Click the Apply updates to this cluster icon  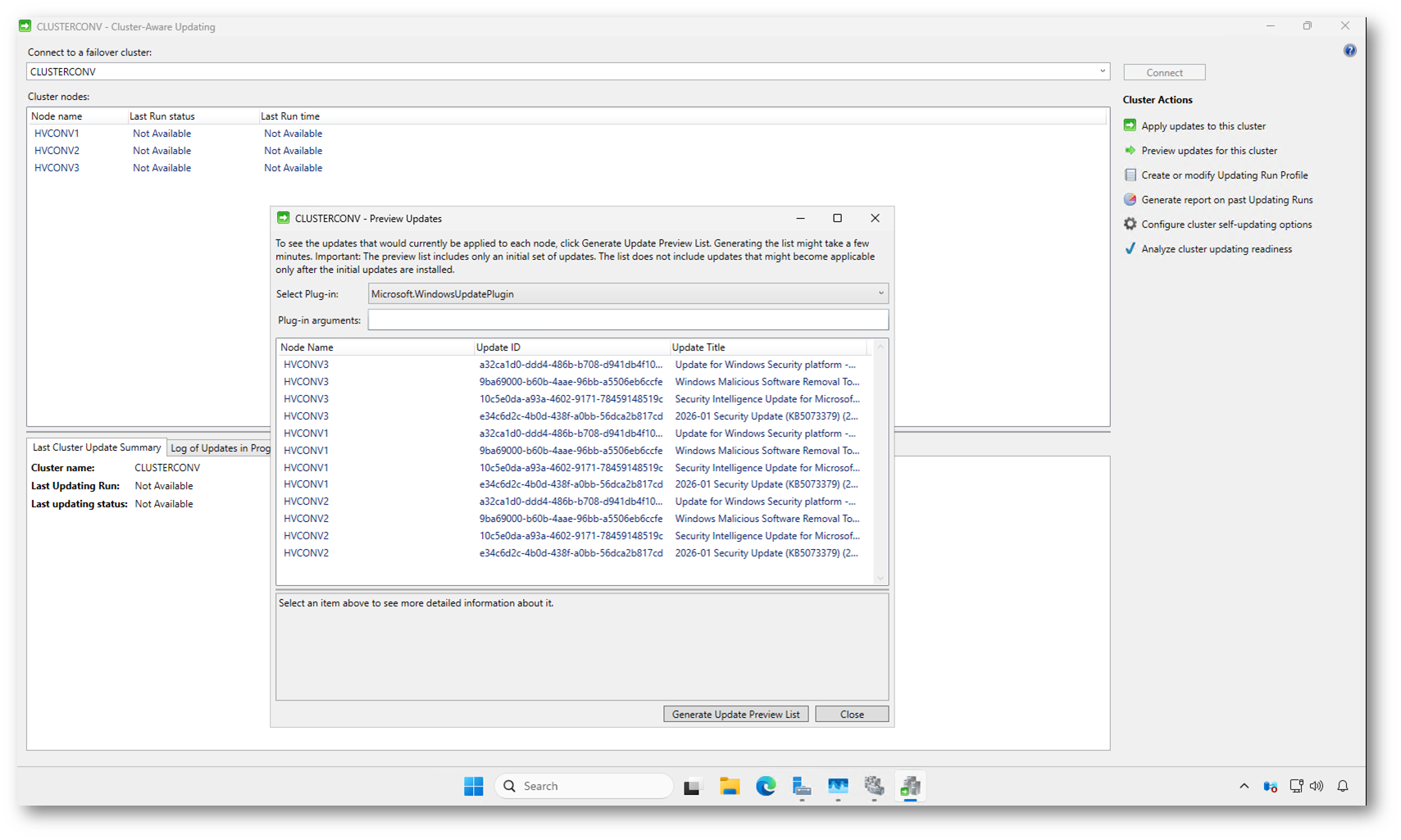click(x=1130, y=125)
